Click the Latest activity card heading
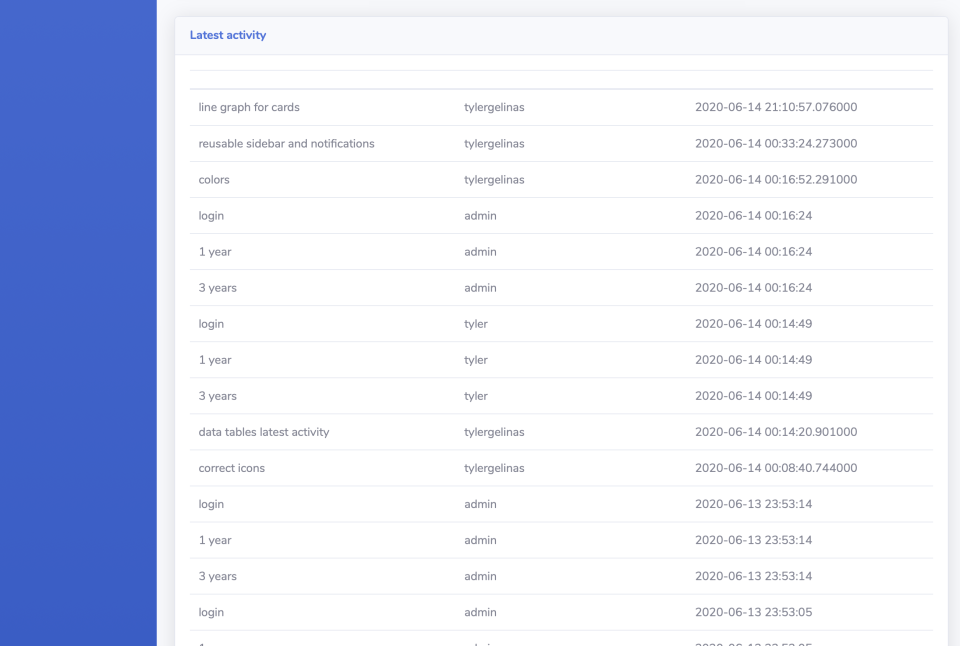Screen dimensions: 960x646 [x=228, y=35]
